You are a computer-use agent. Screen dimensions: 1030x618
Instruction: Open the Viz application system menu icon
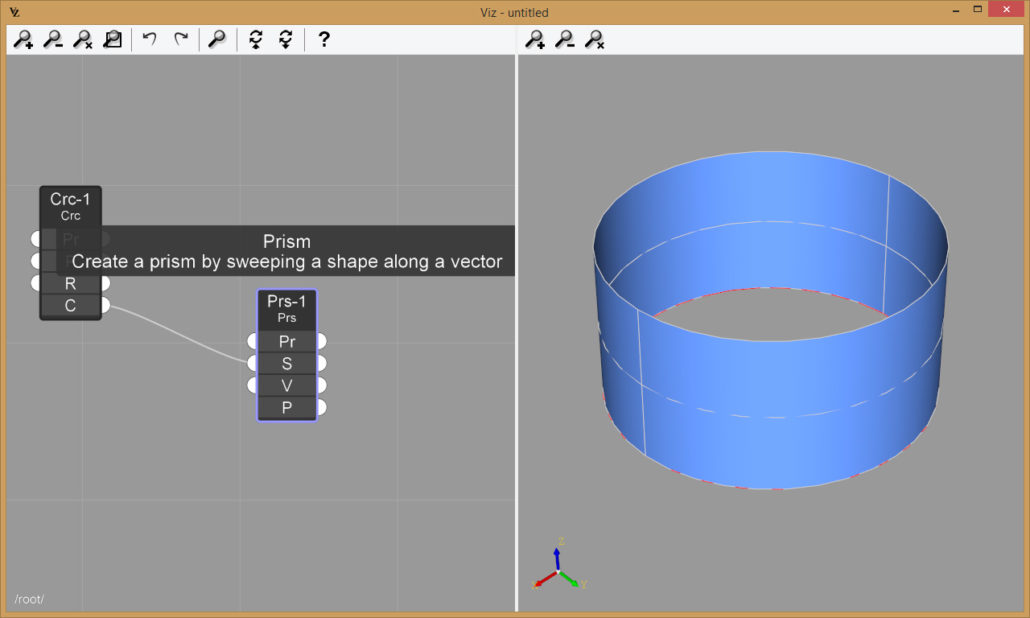13,12
